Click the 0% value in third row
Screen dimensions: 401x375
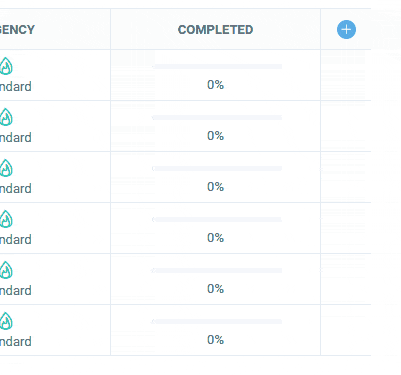point(215,187)
